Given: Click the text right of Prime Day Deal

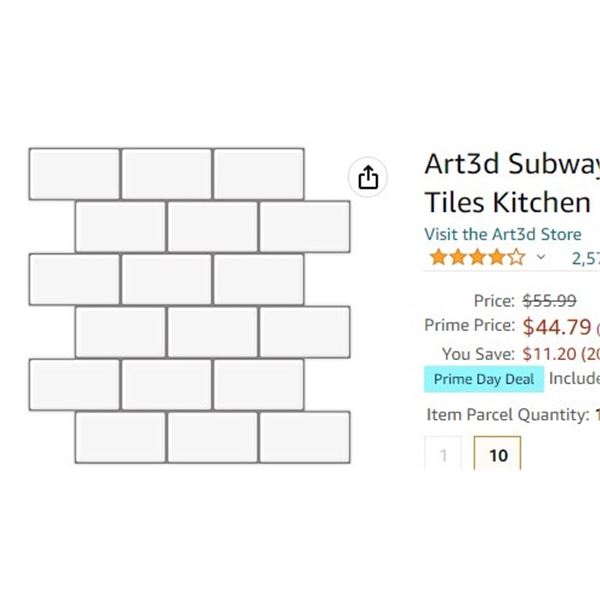Looking at the screenshot, I should (574, 379).
